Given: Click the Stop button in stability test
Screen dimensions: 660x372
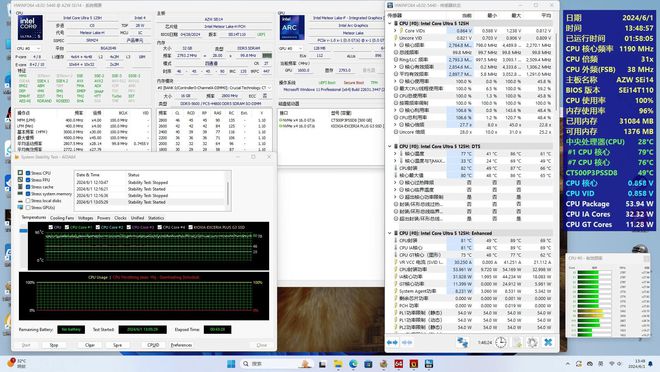Looking at the screenshot, I should (x=54, y=345).
